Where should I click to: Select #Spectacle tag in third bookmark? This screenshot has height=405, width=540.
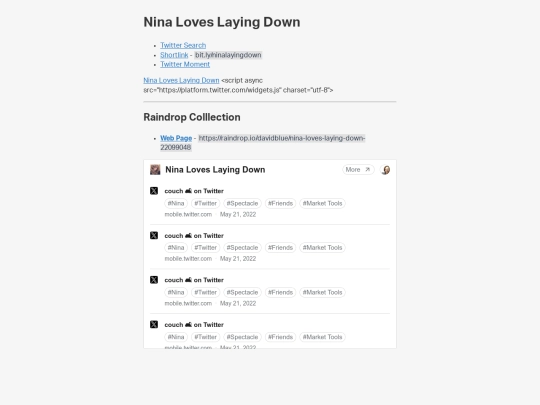pyautogui.click(x=242, y=292)
